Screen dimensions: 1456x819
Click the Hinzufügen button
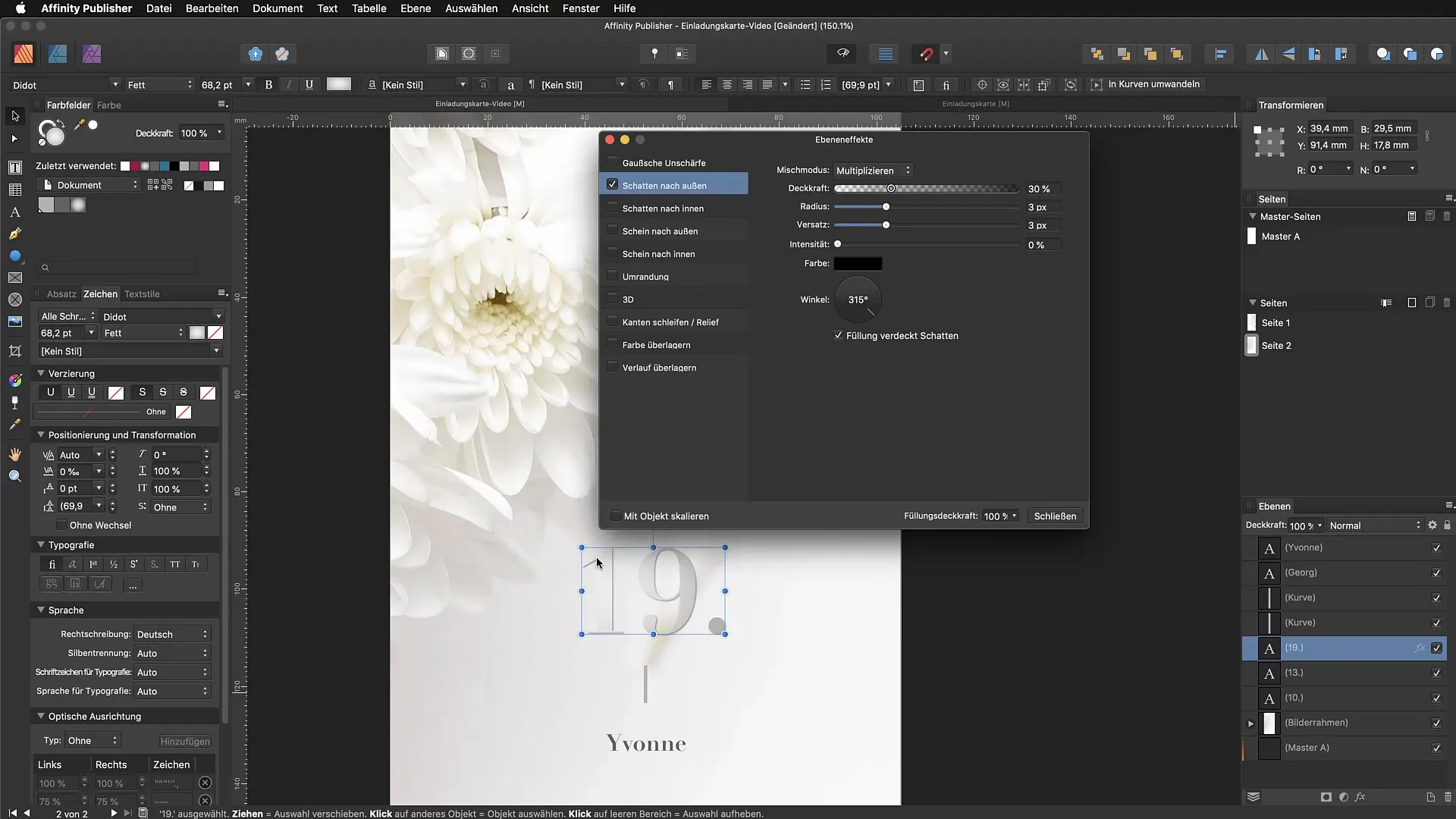185,741
